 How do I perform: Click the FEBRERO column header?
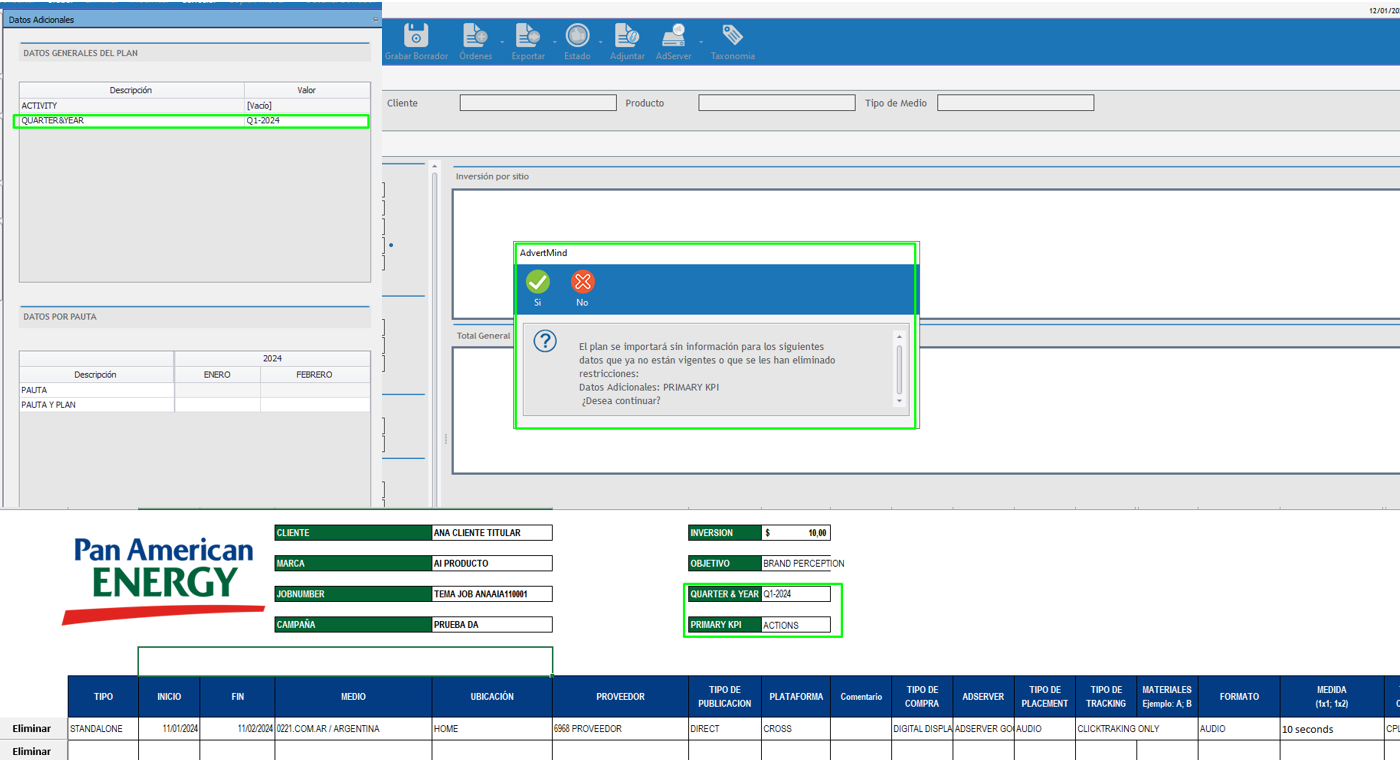click(315, 375)
